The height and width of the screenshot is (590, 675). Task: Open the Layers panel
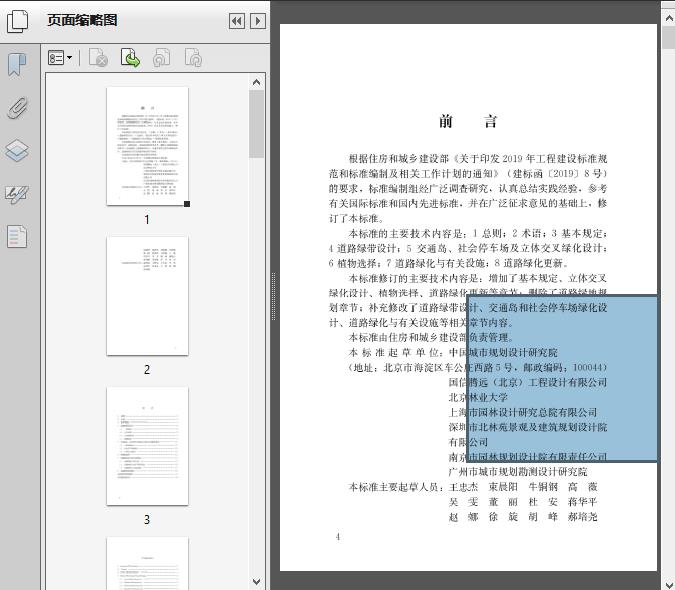coord(17,151)
